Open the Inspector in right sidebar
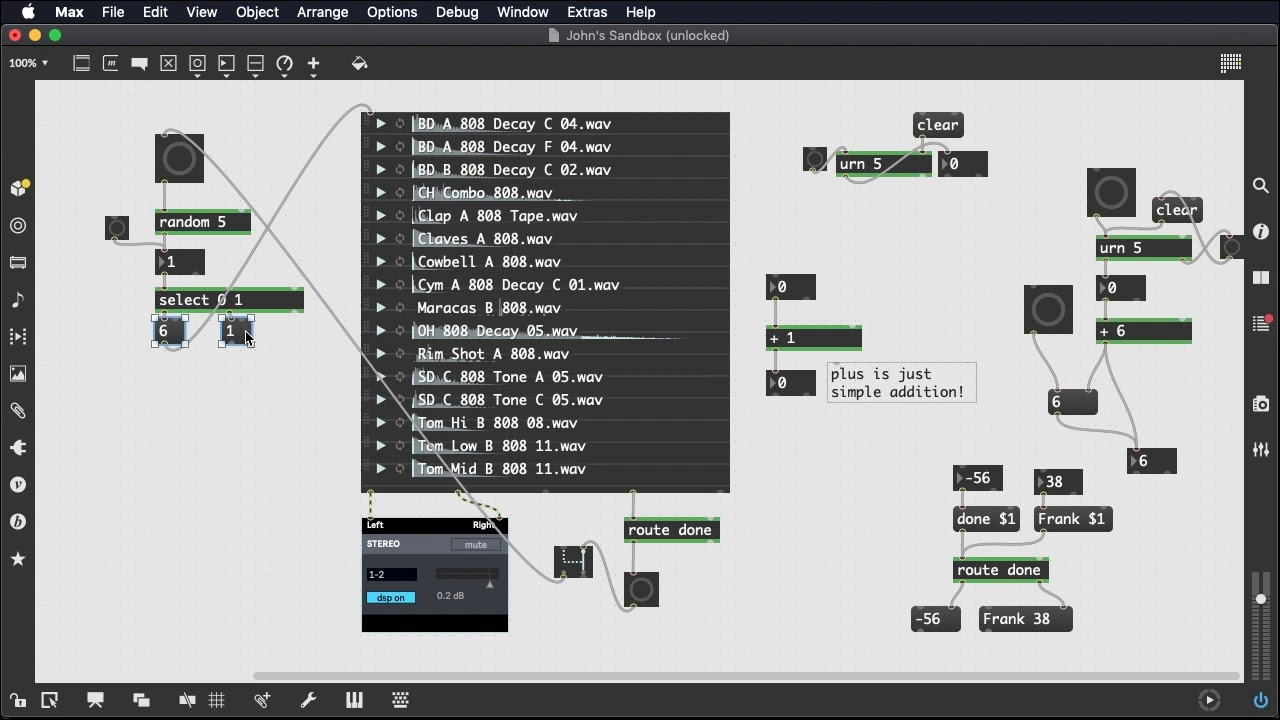The image size is (1280, 720). pyautogui.click(x=1261, y=231)
